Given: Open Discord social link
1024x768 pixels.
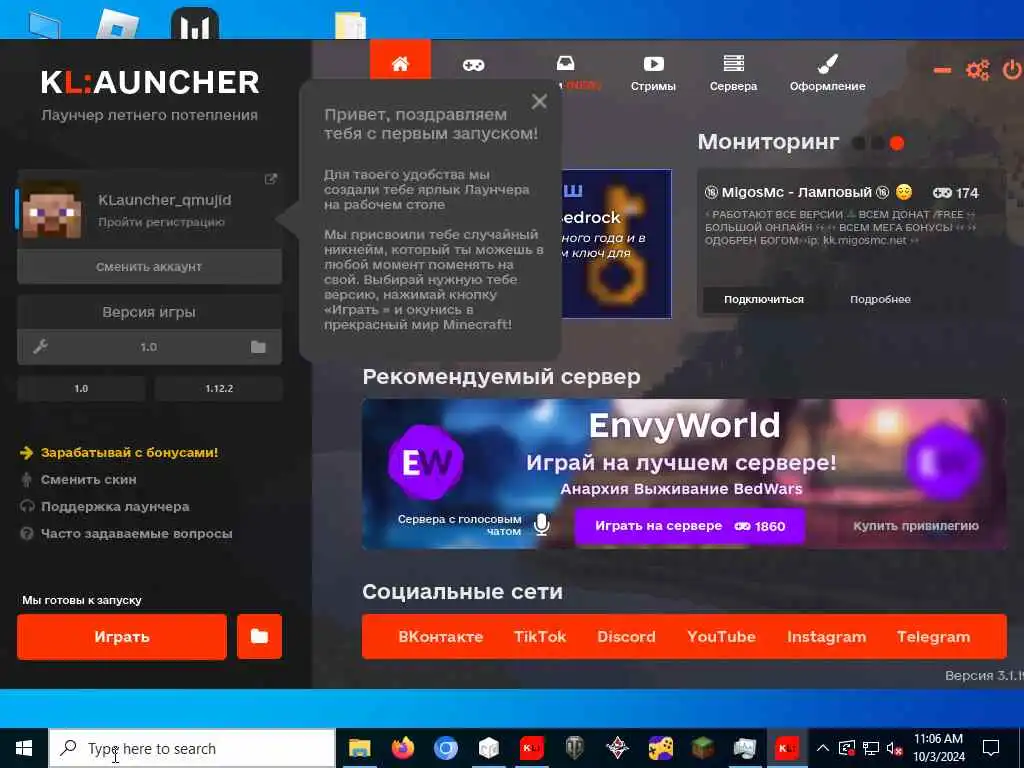Looking at the screenshot, I should pyautogui.click(x=626, y=637).
